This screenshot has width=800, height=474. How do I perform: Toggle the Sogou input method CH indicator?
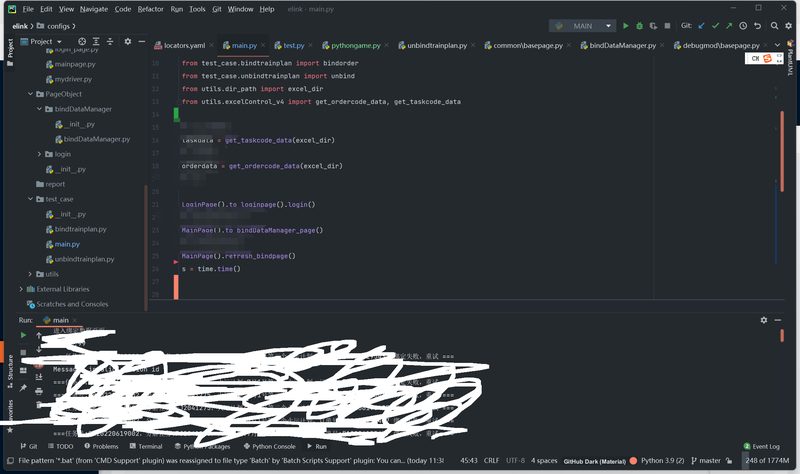click(x=755, y=59)
